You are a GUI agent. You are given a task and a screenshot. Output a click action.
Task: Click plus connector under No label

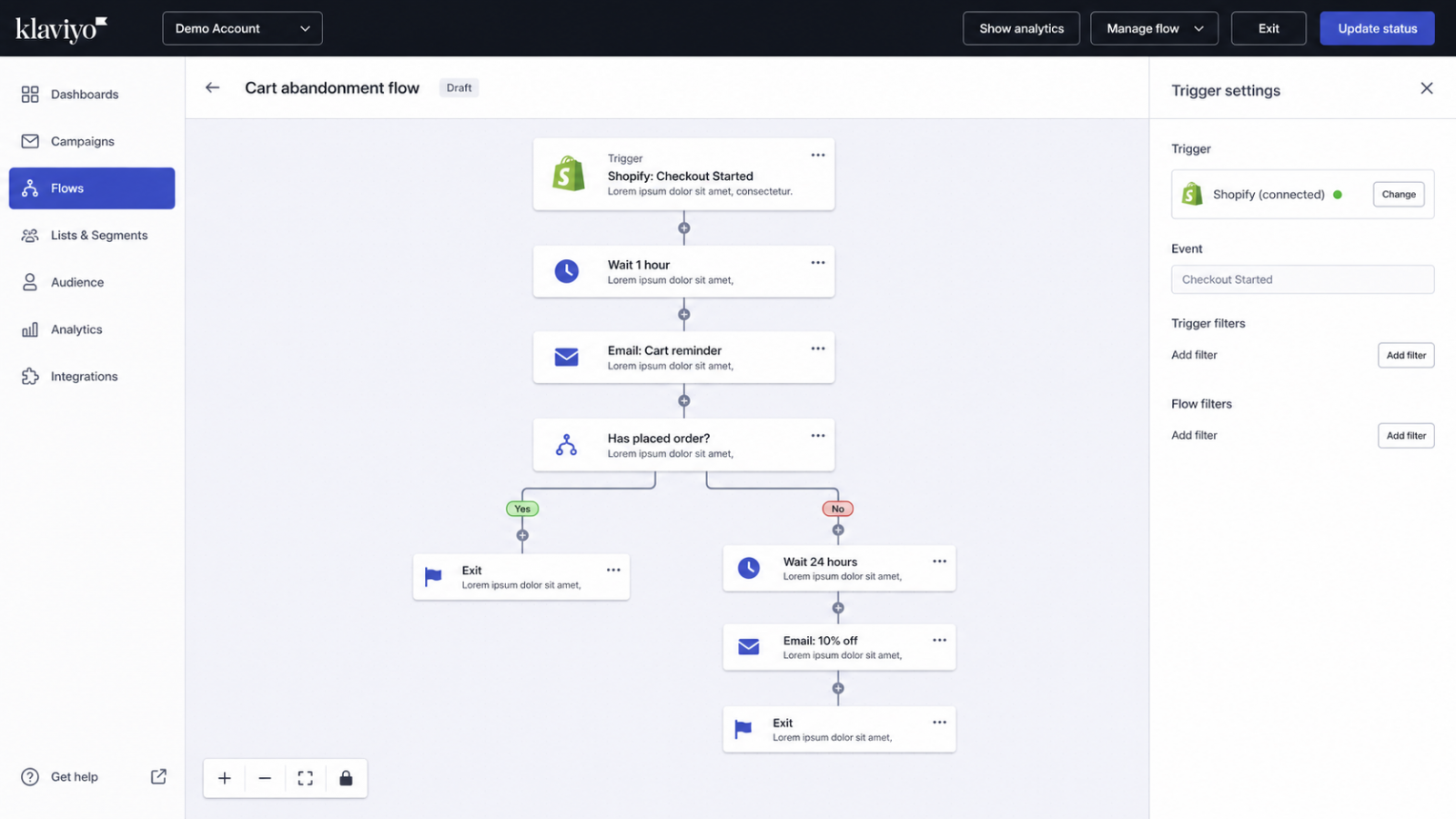click(x=838, y=530)
